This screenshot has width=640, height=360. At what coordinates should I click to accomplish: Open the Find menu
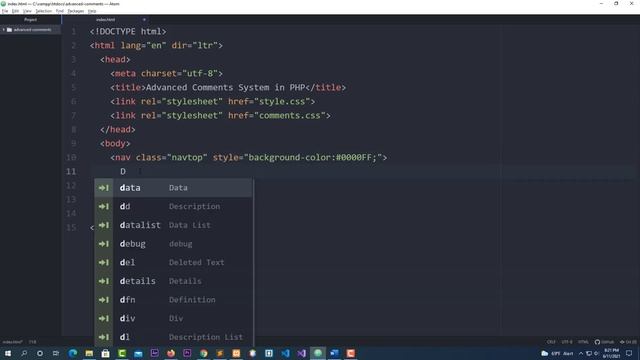[60, 11]
